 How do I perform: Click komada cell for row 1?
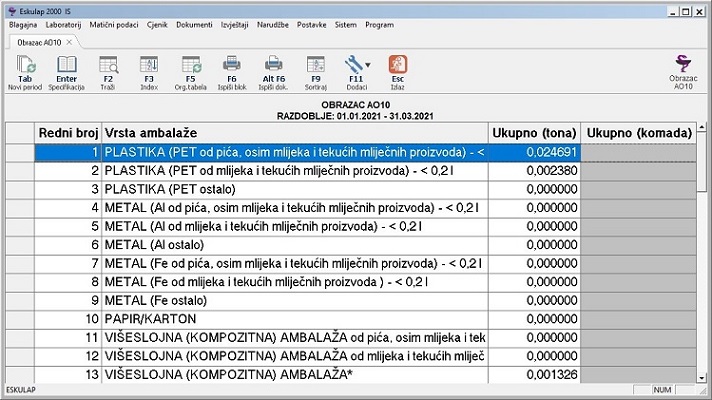coord(638,152)
